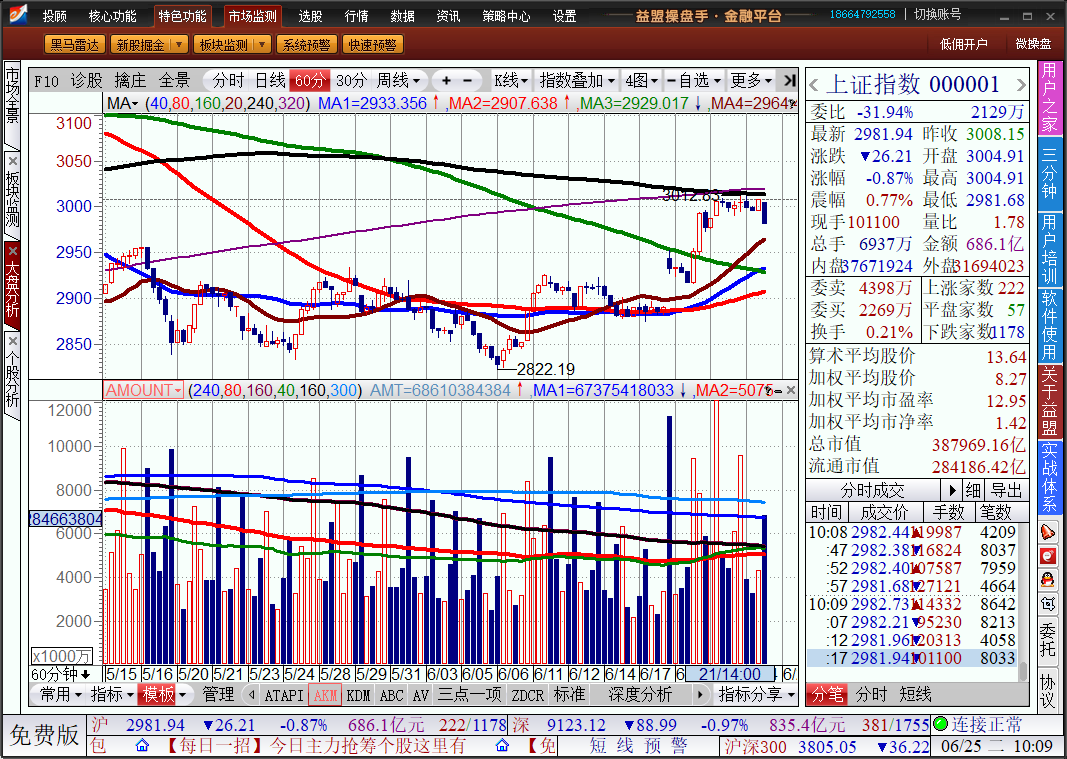Close the 个股分析 side tab X
1067x759 pixels.
click(12, 340)
